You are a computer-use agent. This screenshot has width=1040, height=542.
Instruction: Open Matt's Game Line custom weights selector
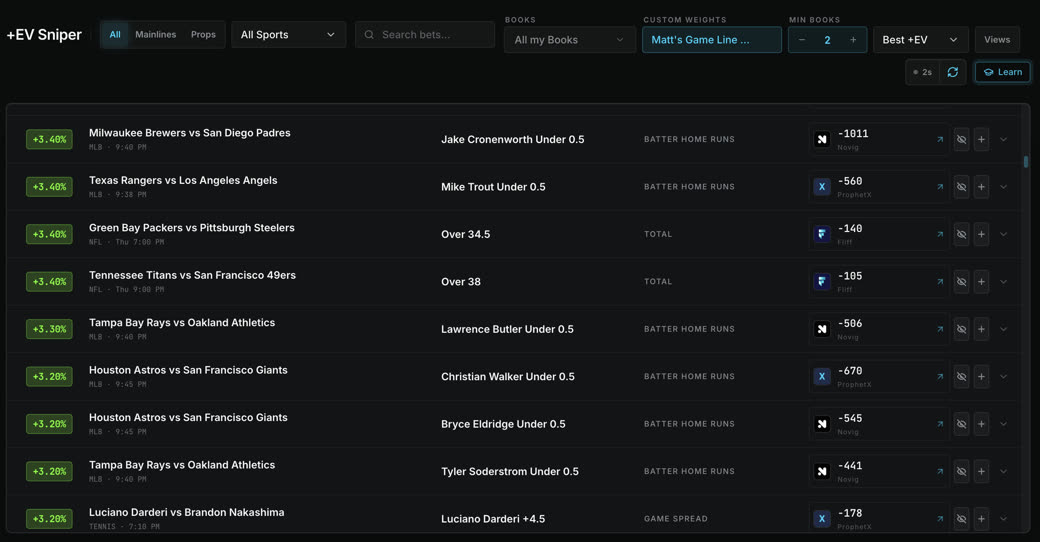point(712,40)
